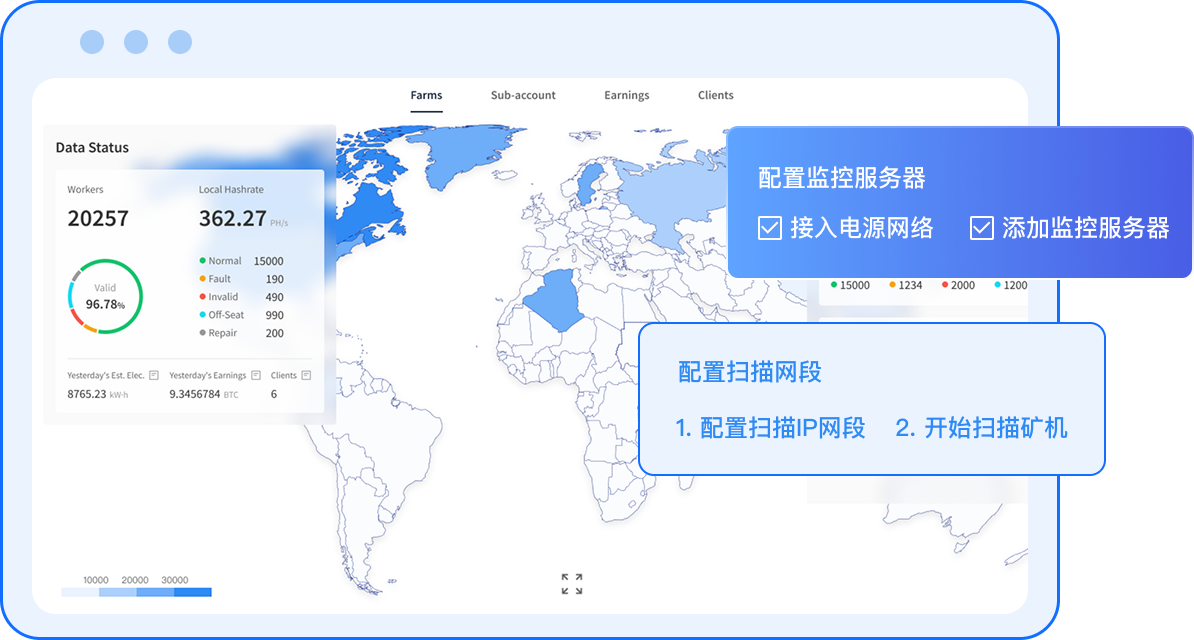
Task: Click step 2 开始扫描矿机
Action: coord(981,429)
